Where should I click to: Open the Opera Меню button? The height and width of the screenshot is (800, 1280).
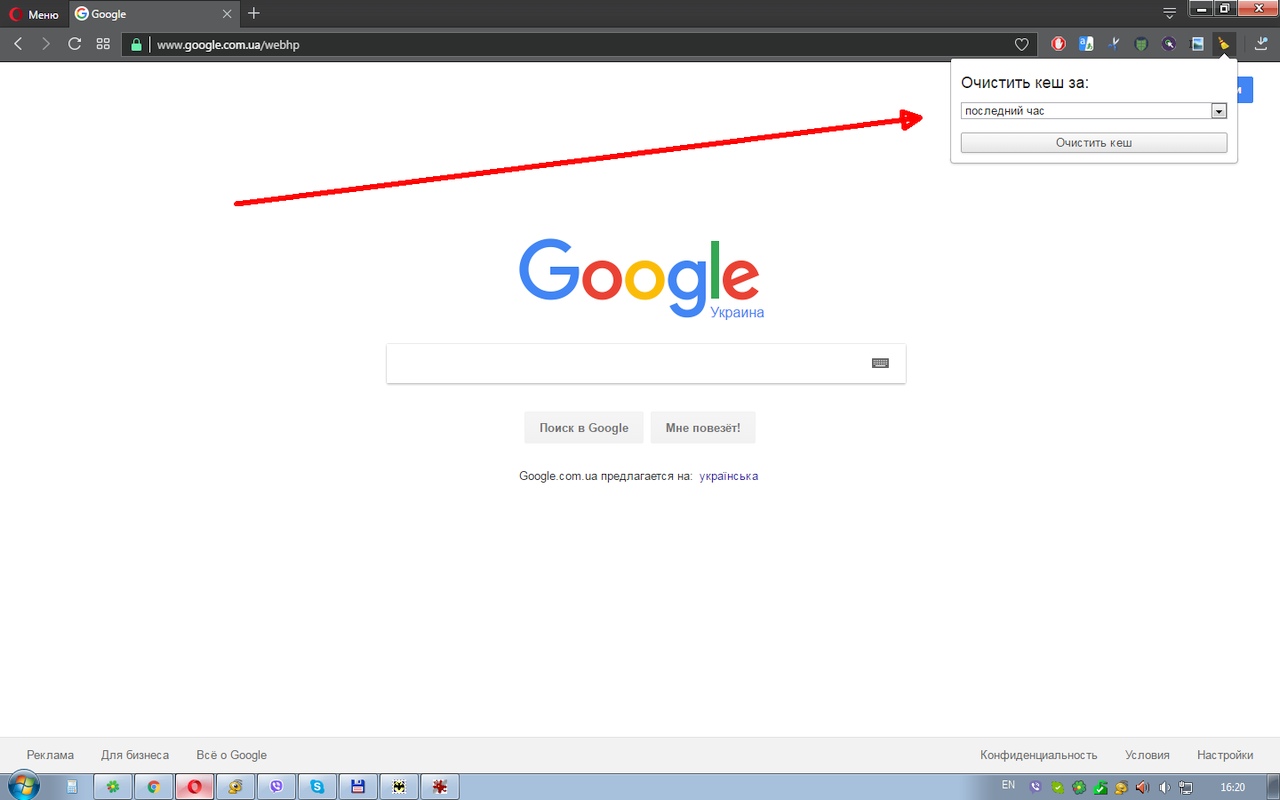click(35, 14)
